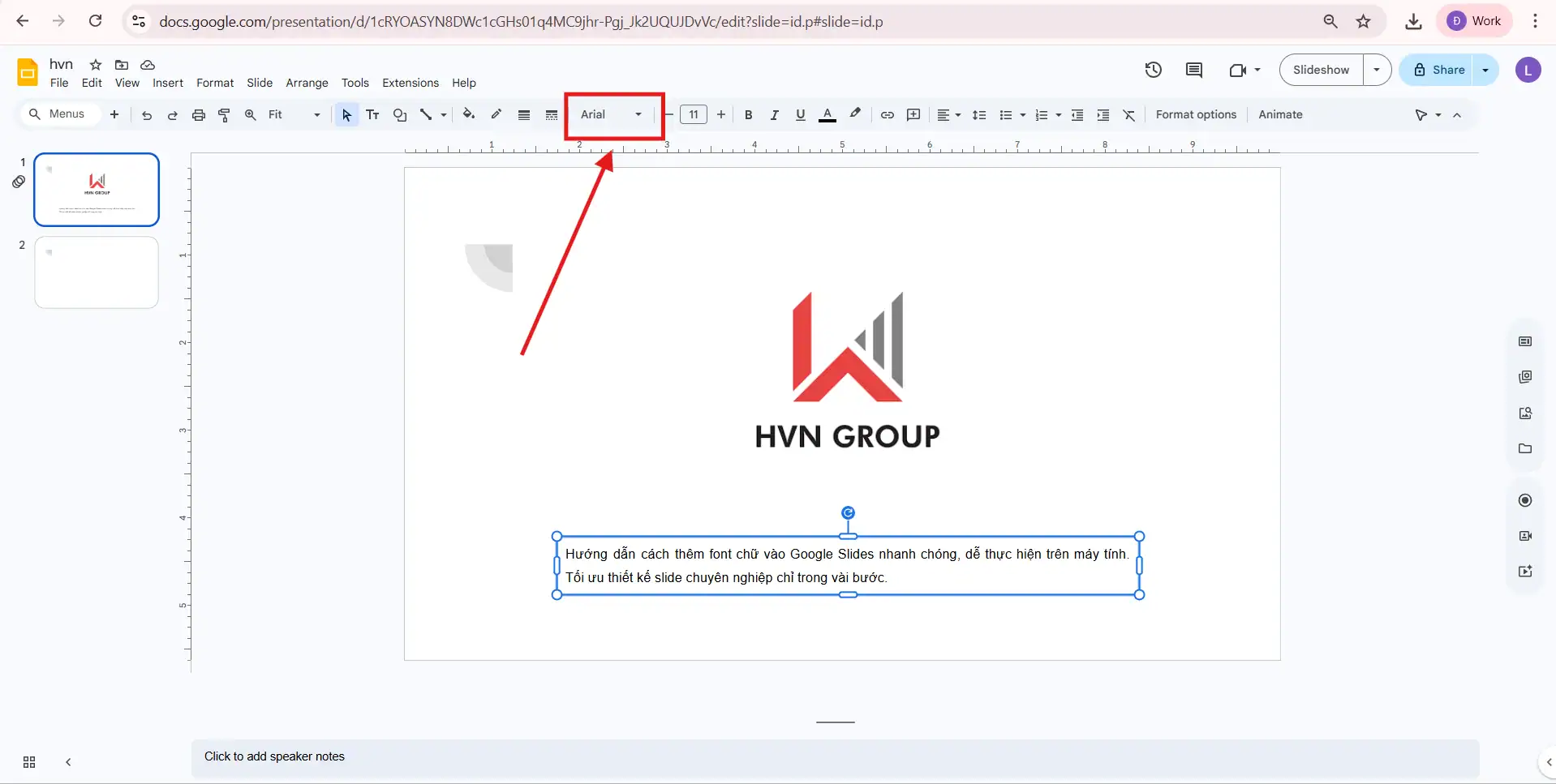Open the File menu
1556x784 pixels.
[59, 83]
